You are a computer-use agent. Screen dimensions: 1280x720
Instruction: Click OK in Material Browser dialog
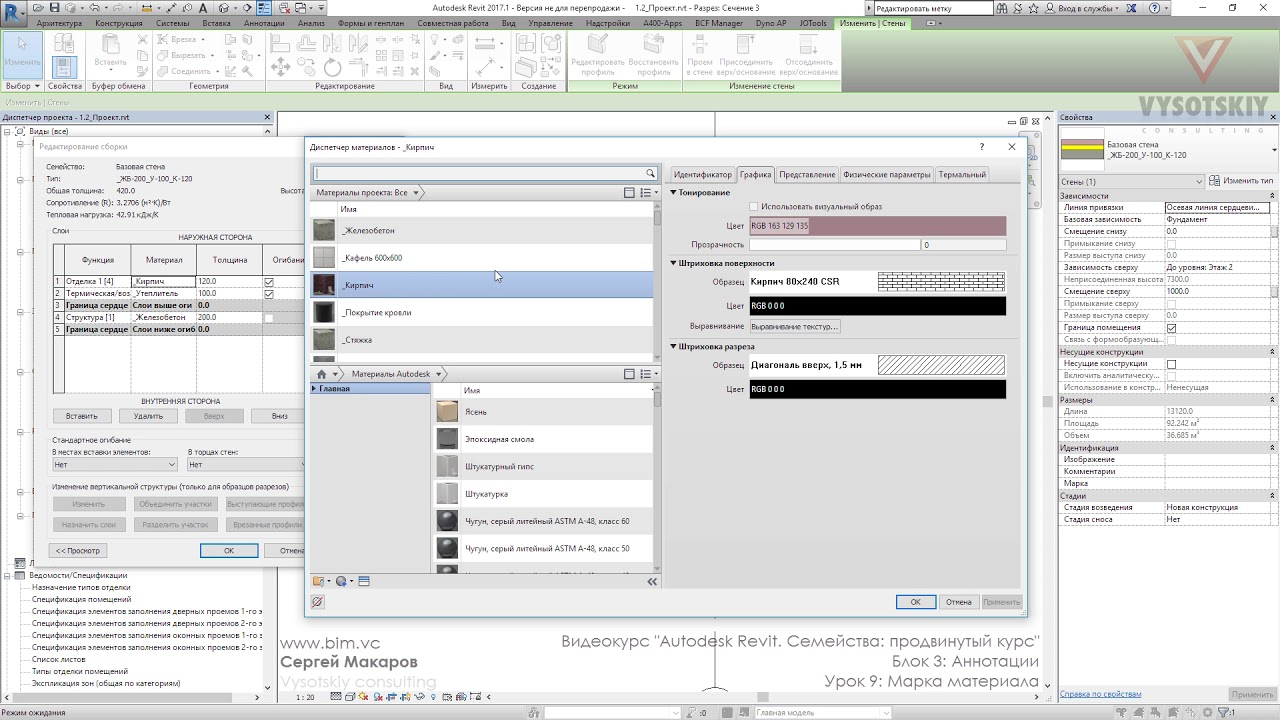coord(915,602)
